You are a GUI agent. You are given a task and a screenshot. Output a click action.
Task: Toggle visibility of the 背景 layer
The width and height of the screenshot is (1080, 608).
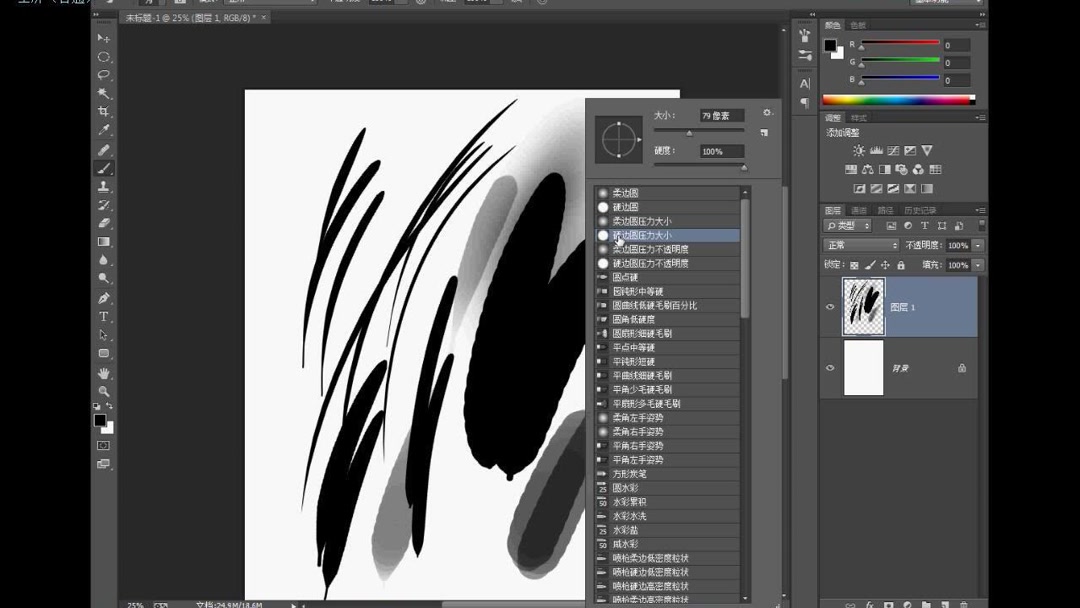coord(830,367)
